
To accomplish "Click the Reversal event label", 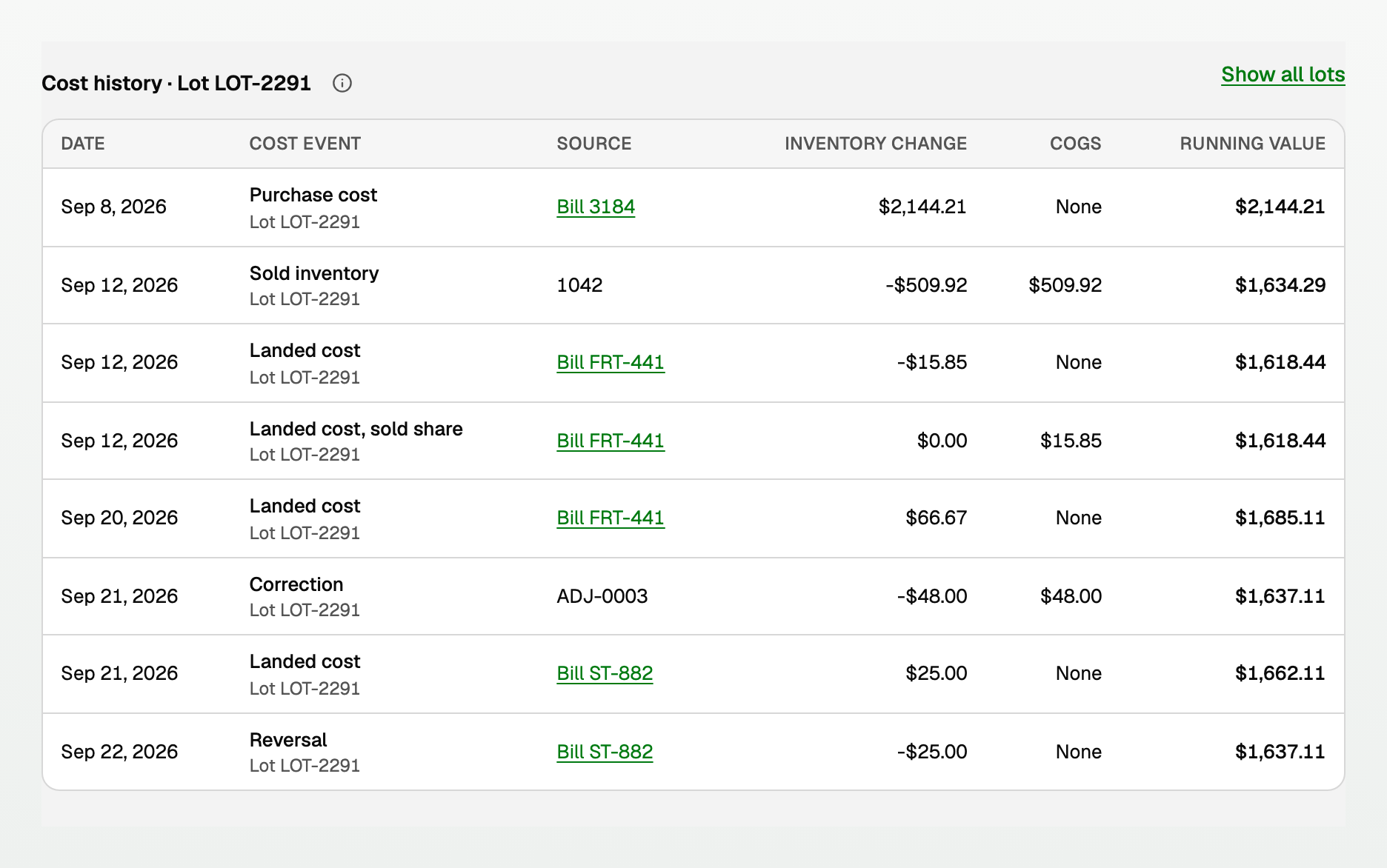I will (288, 740).
